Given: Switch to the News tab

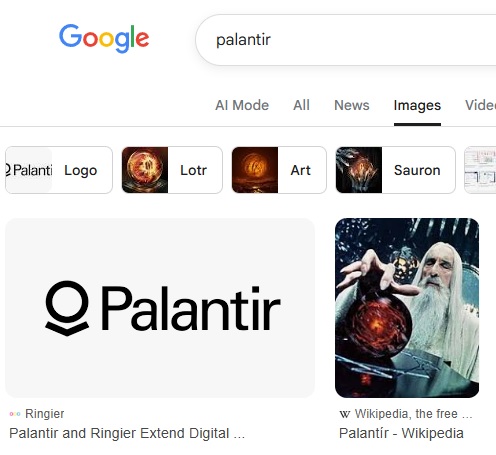Looking at the screenshot, I should 352,105.
